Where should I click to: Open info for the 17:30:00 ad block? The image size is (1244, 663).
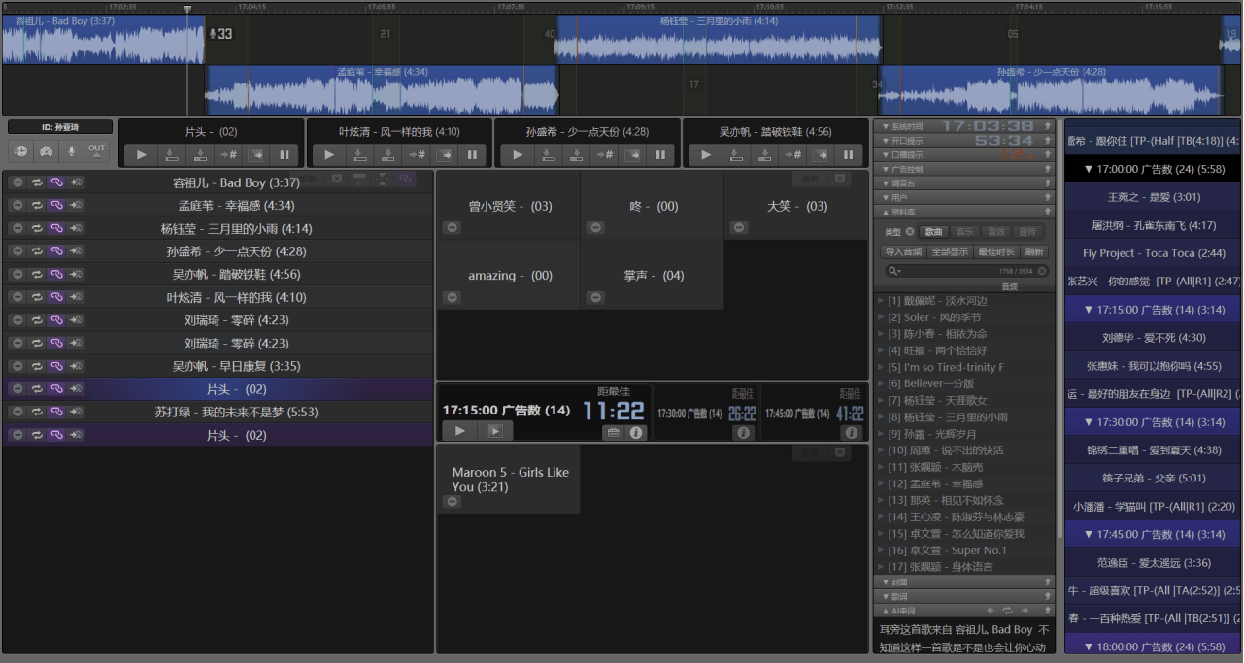coord(742,432)
